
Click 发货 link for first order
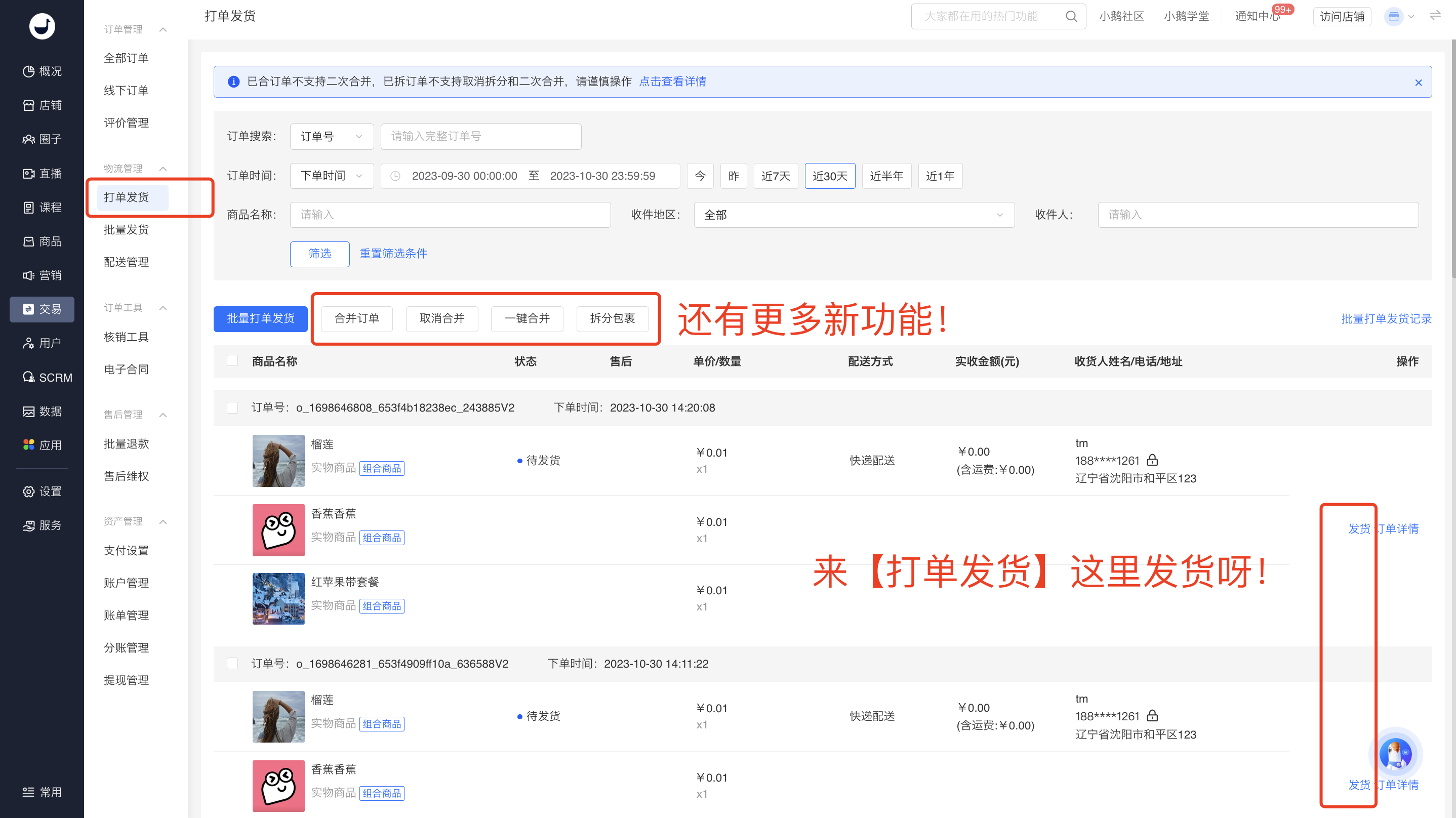click(1359, 529)
